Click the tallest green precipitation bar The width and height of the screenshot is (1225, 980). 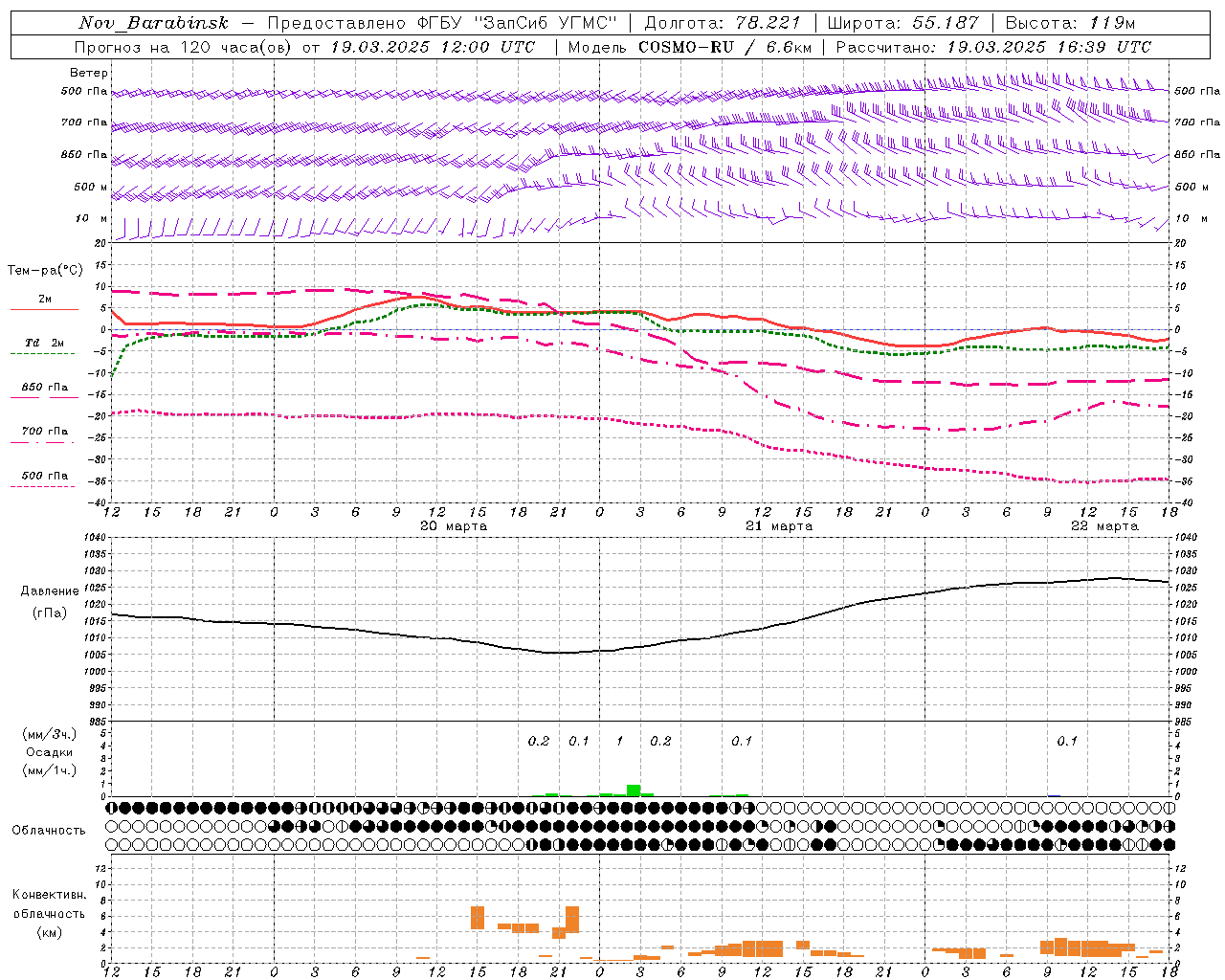(x=634, y=791)
